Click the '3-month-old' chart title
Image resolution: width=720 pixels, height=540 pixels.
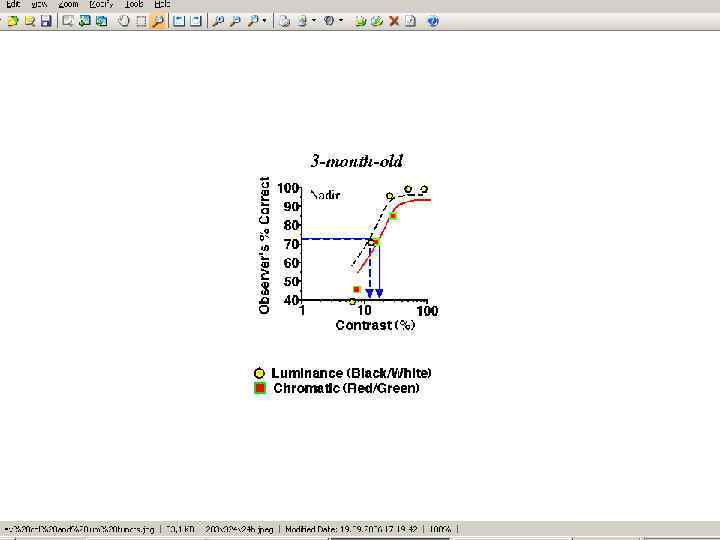[x=357, y=161]
